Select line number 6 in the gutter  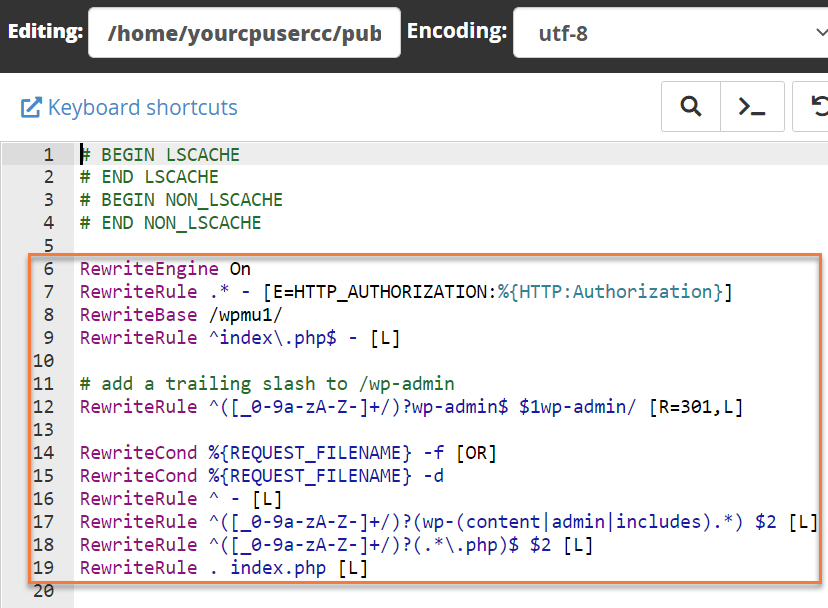point(48,269)
